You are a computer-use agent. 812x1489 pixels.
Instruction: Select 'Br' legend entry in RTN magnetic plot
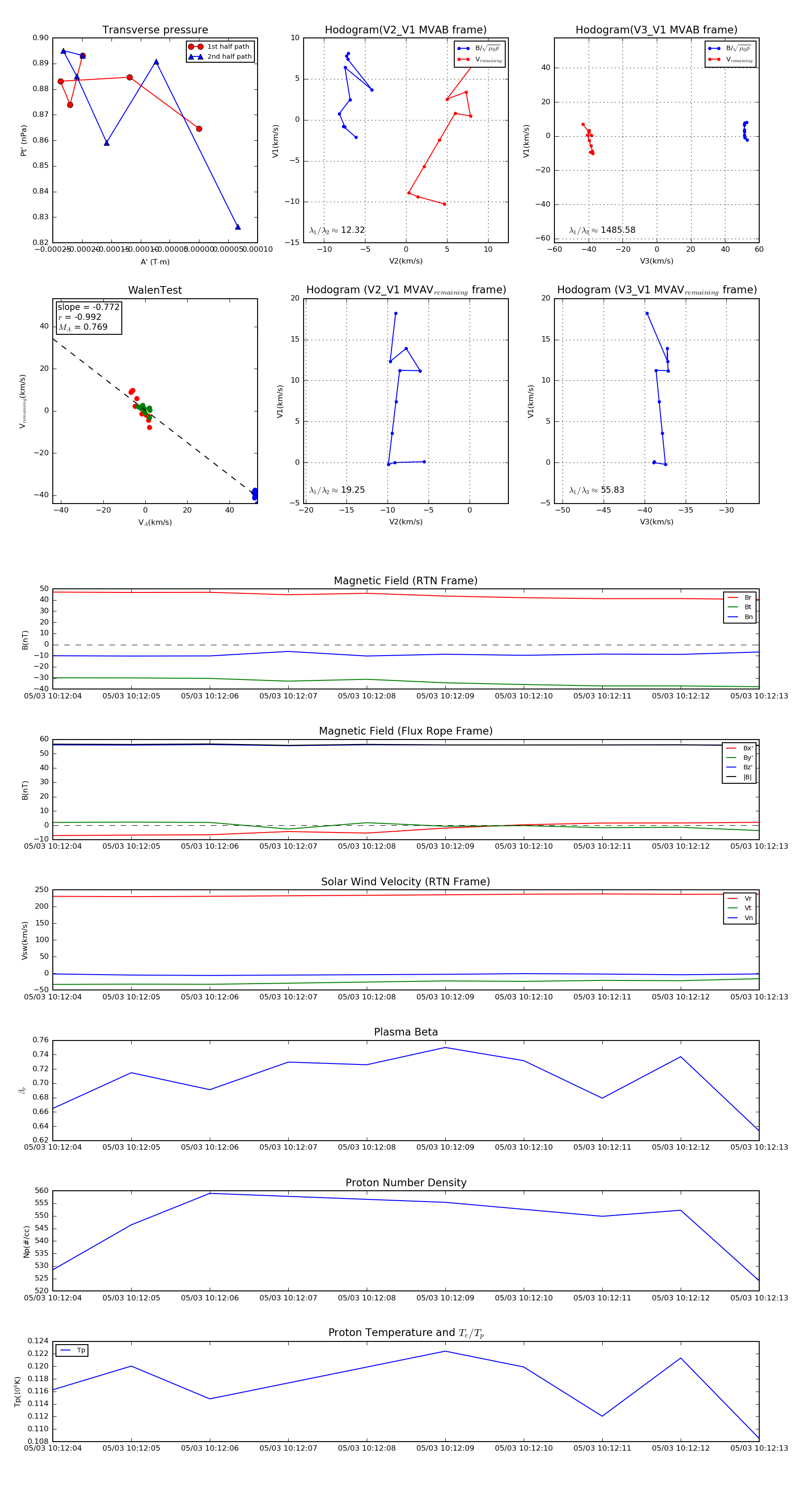740,598
